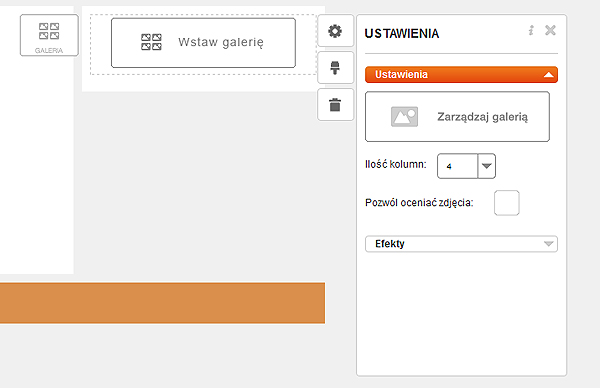Click the Wstaw galerię button
Screen dimensions: 600x388
click(203, 43)
